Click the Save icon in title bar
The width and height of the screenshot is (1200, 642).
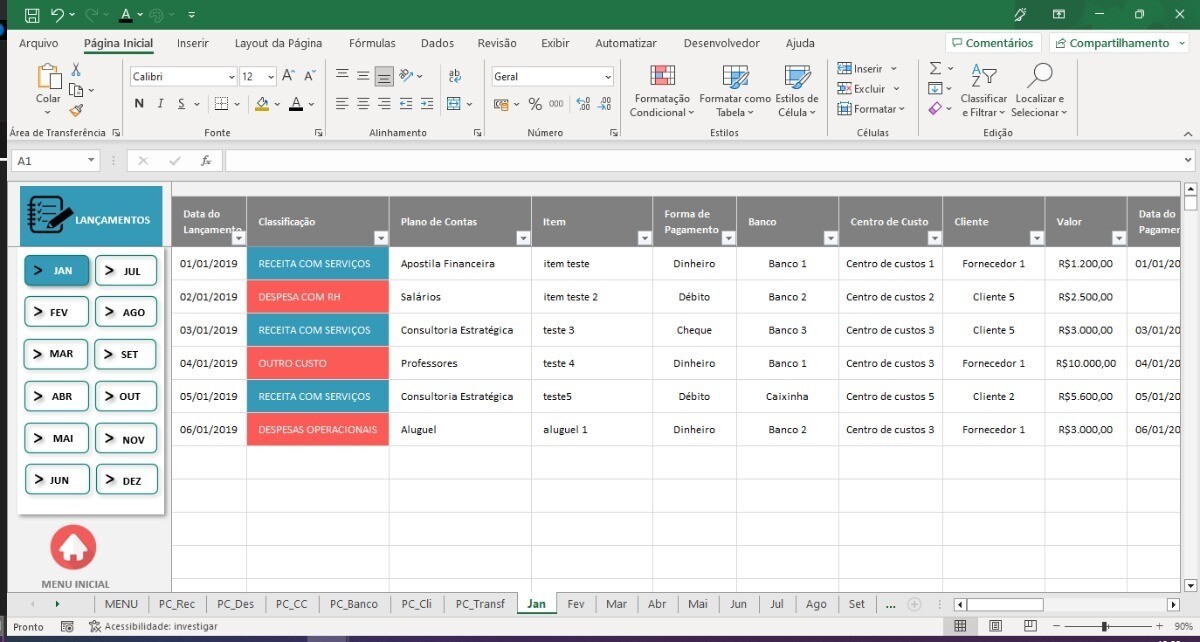pos(32,15)
